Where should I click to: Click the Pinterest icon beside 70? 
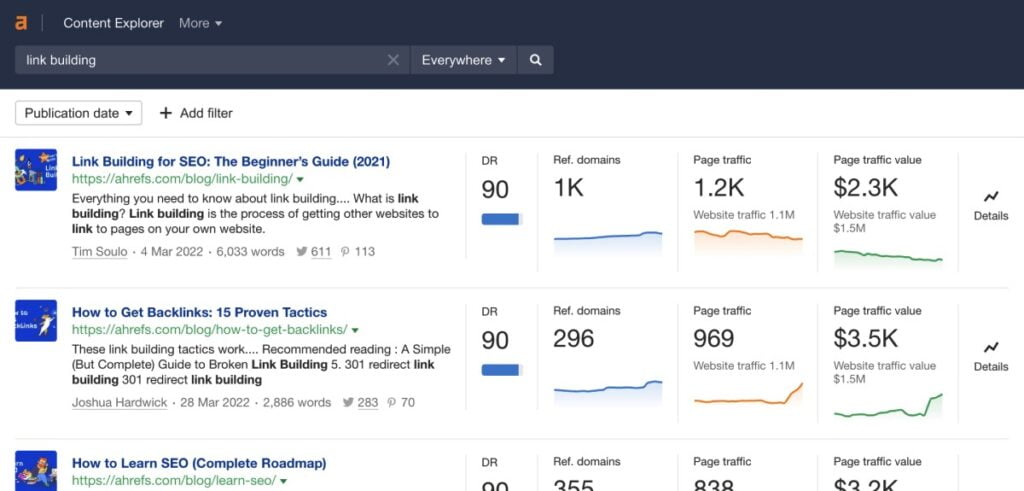click(x=391, y=402)
